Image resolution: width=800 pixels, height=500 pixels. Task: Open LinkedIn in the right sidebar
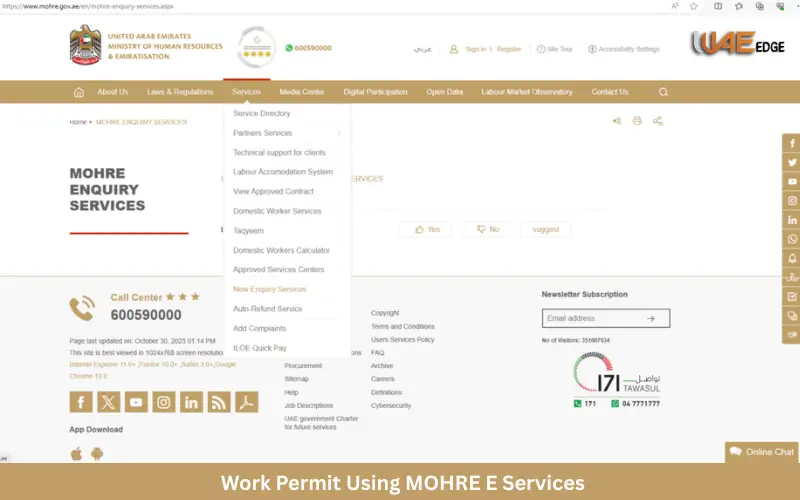click(792, 220)
